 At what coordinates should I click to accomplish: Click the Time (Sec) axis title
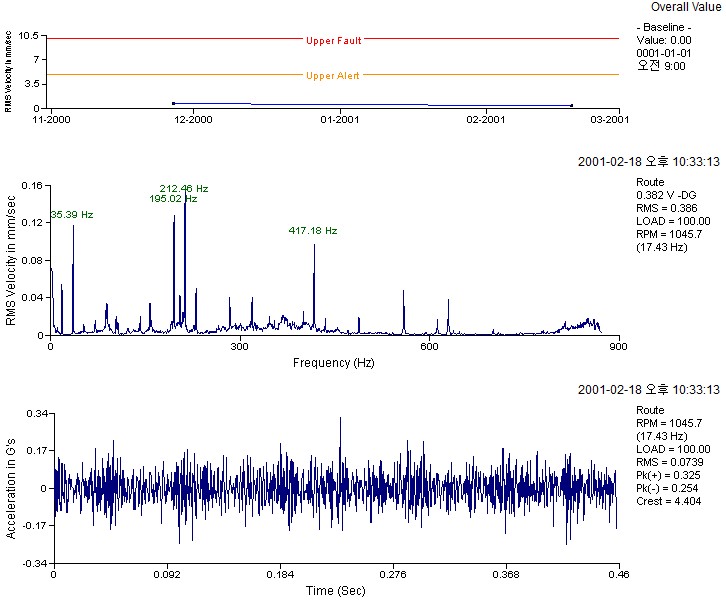(x=335, y=590)
